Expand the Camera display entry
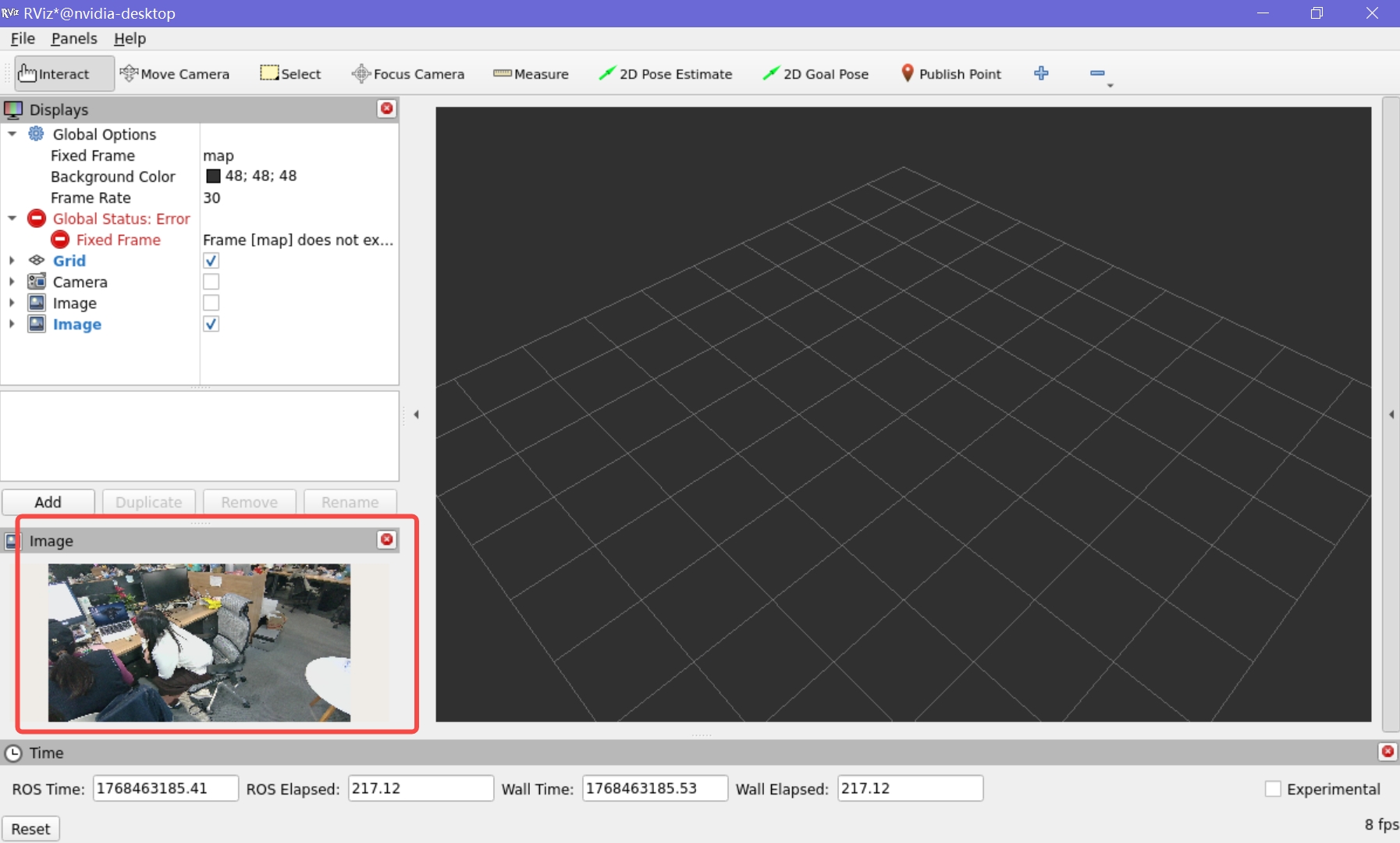The width and height of the screenshot is (1400, 843). [12, 282]
